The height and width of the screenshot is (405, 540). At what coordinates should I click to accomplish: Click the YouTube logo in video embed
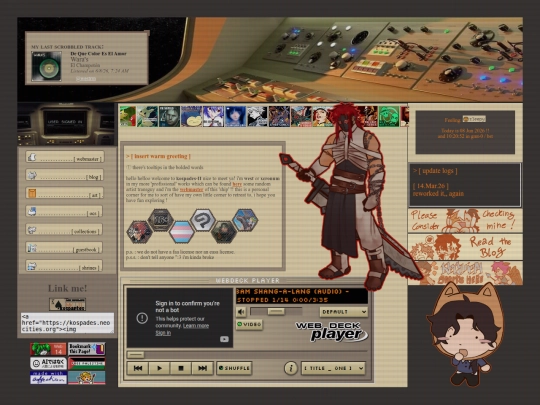pyautogui.click(x=224, y=339)
